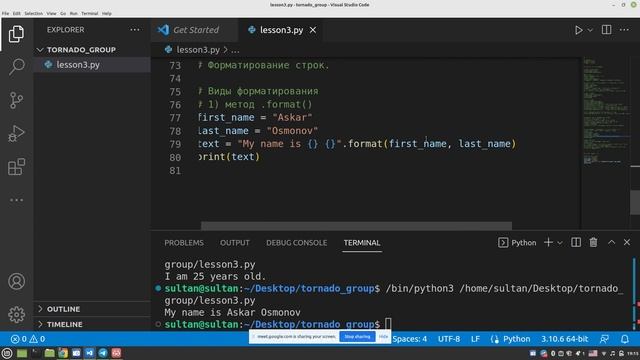Image resolution: width=640 pixels, height=360 pixels.
Task: Switch to VS Code taskbar item
Action: [x=89, y=353]
